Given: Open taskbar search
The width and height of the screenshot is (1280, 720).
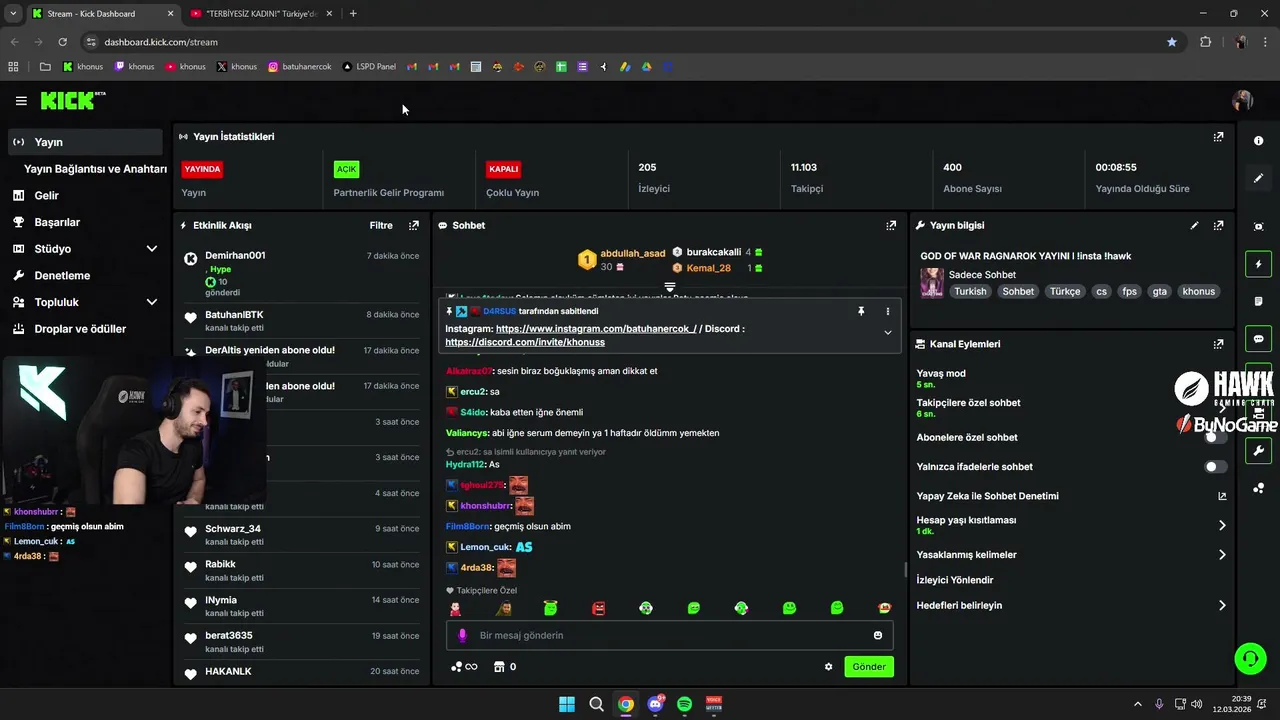Looking at the screenshot, I should (x=596, y=704).
